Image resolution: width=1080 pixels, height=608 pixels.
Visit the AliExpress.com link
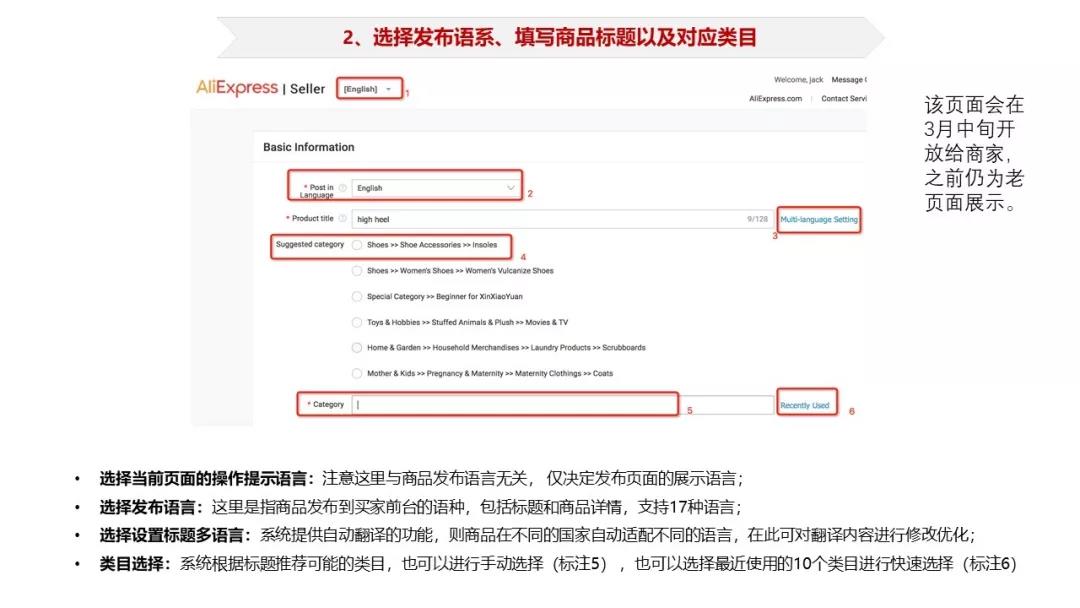point(774,98)
